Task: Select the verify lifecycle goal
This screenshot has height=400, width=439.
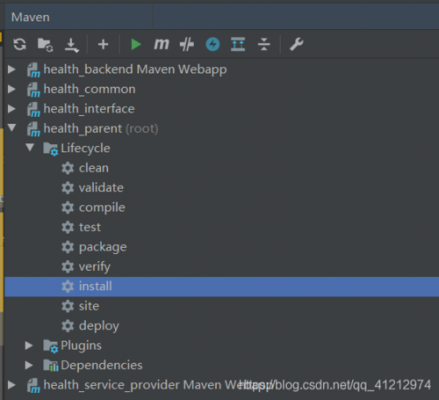Action: coord(94,267)
